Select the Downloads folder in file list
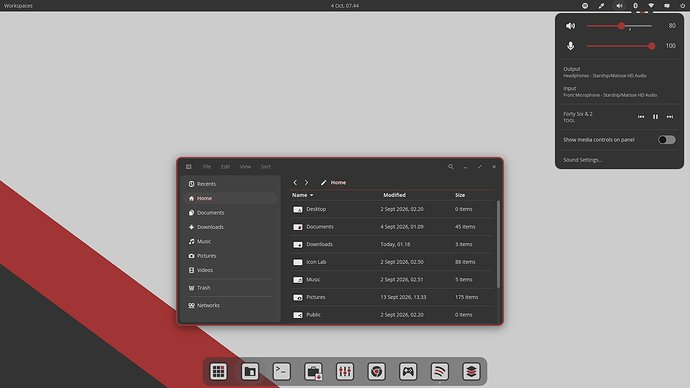Viewport: 690px width, 388px height. click(x=392, y=245)
